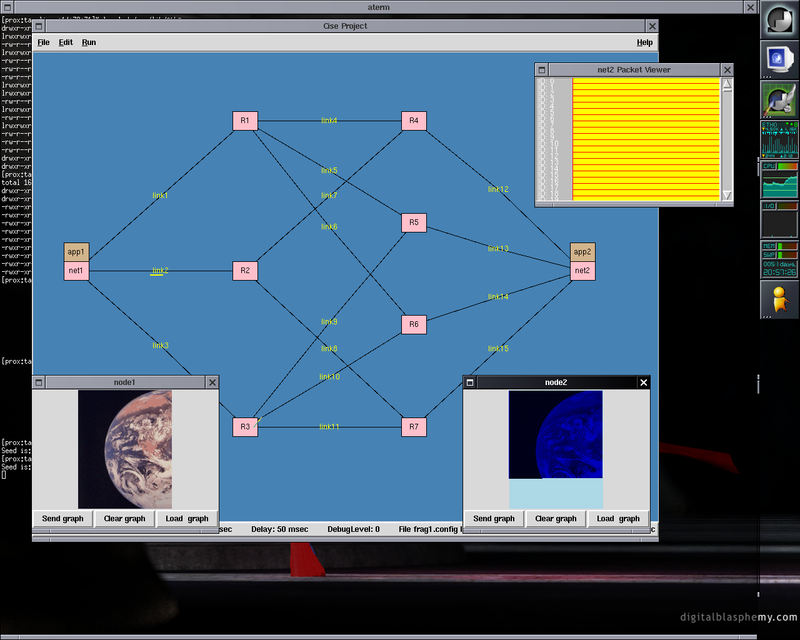Click the link15 label
Viewport: 800px width, 640px height.
point(498,349)
